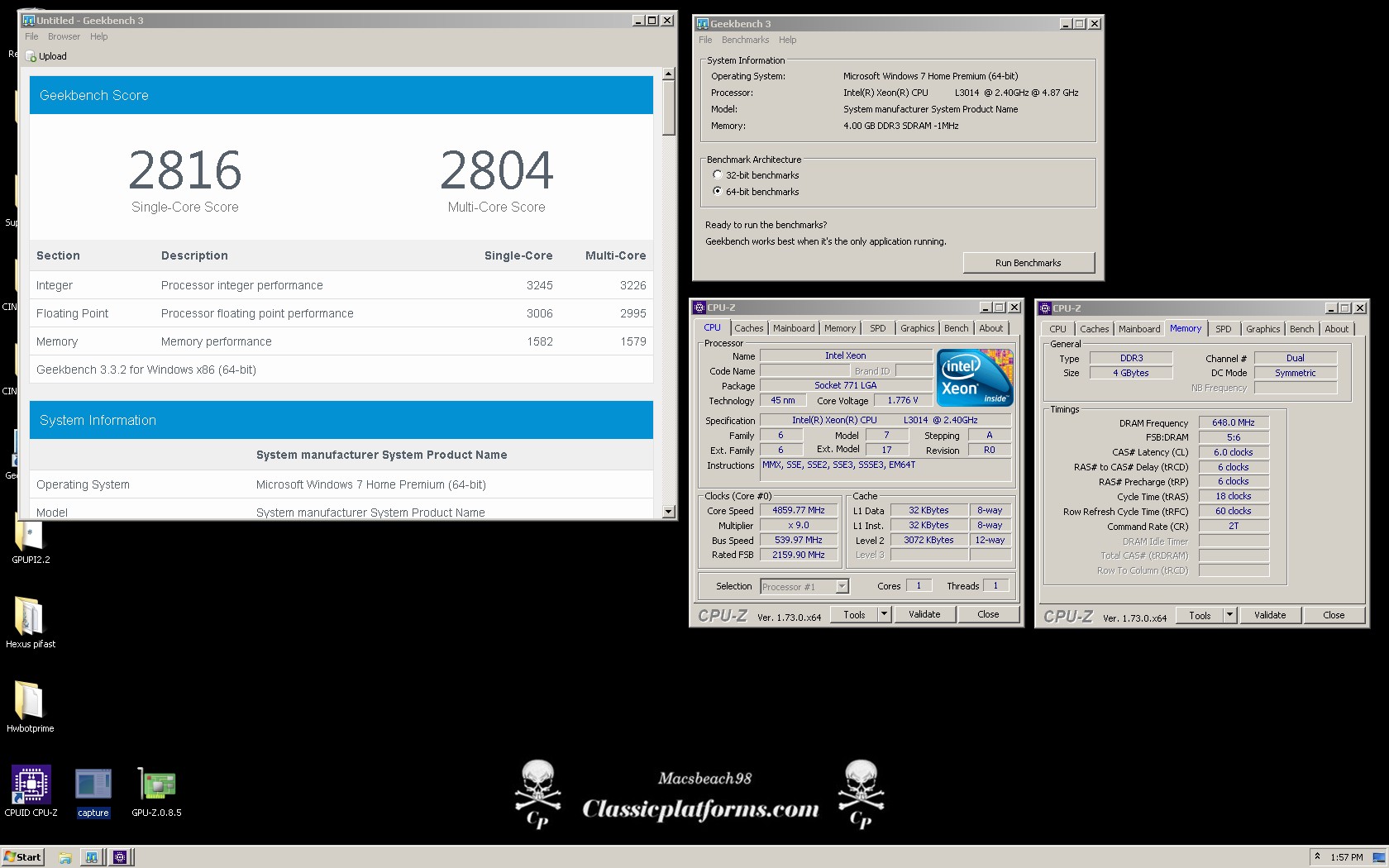This screenshot has width=1389, height=868.
Task: Click the purple CPU-Z taskbar icon
Action: click(120, 857)
